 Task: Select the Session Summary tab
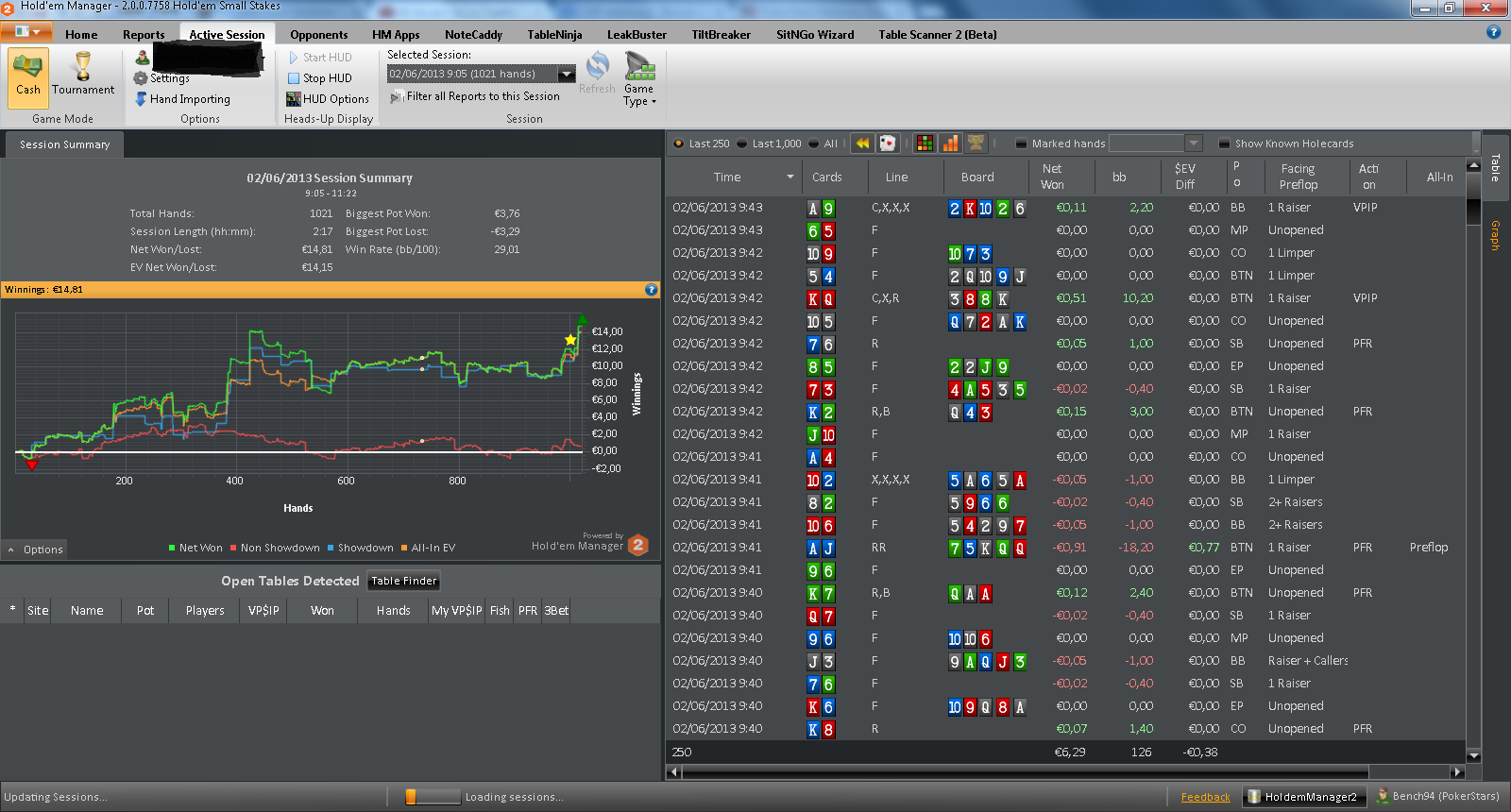point(64,144)
